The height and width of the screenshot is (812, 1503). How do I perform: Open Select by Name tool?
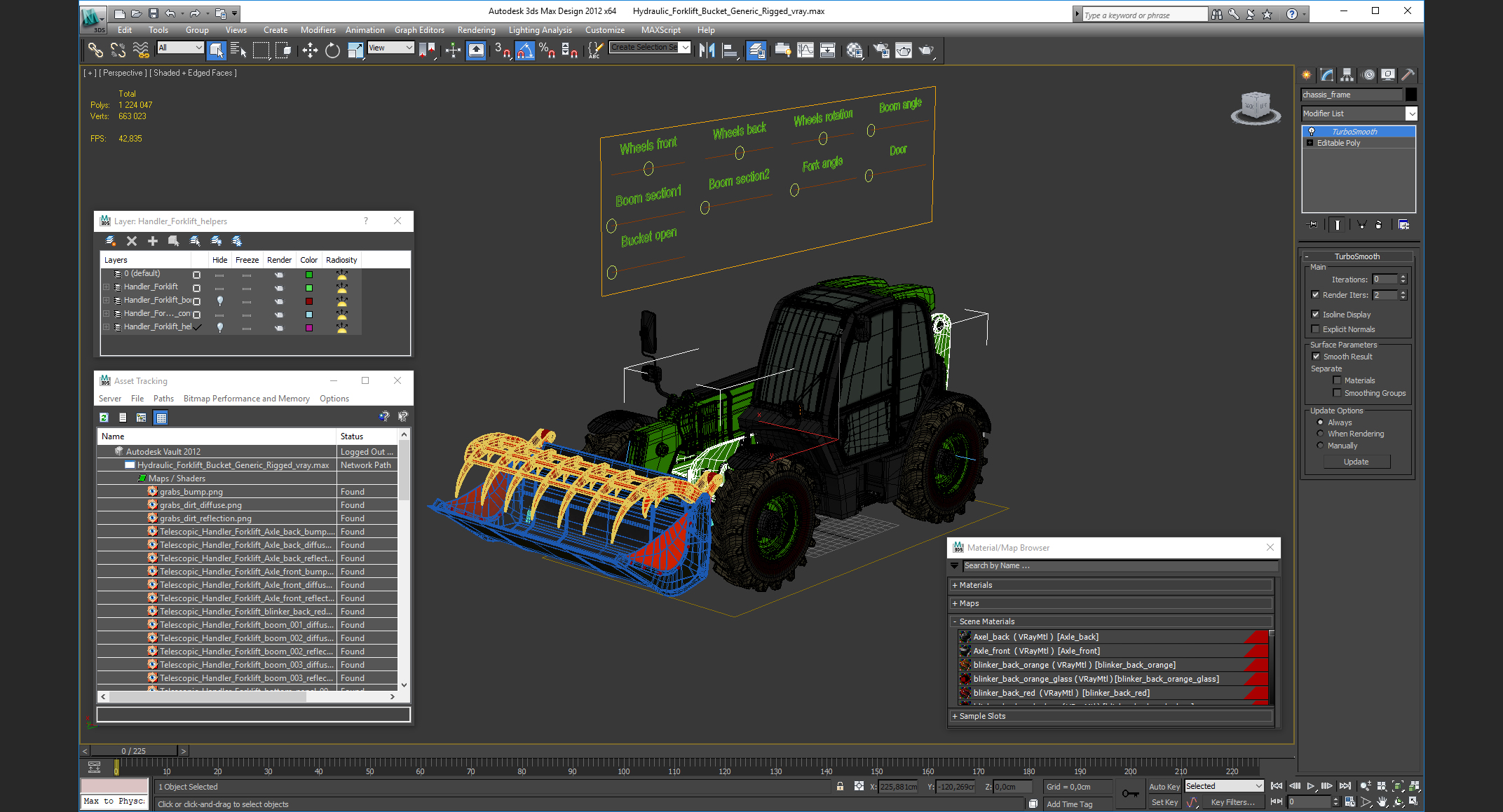pyautogui.click(x=238, y=50)
